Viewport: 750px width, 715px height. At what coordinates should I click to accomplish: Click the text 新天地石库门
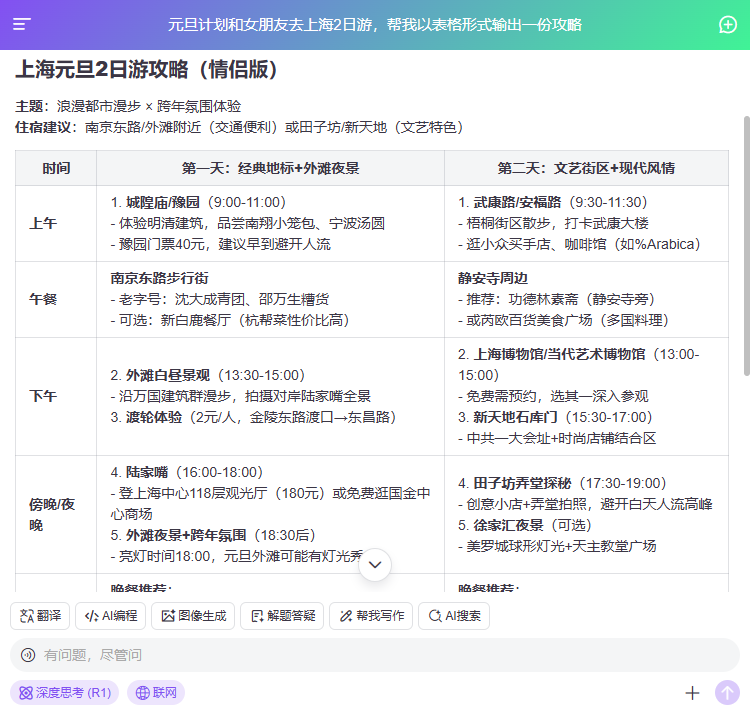click(x=516, y=418)
